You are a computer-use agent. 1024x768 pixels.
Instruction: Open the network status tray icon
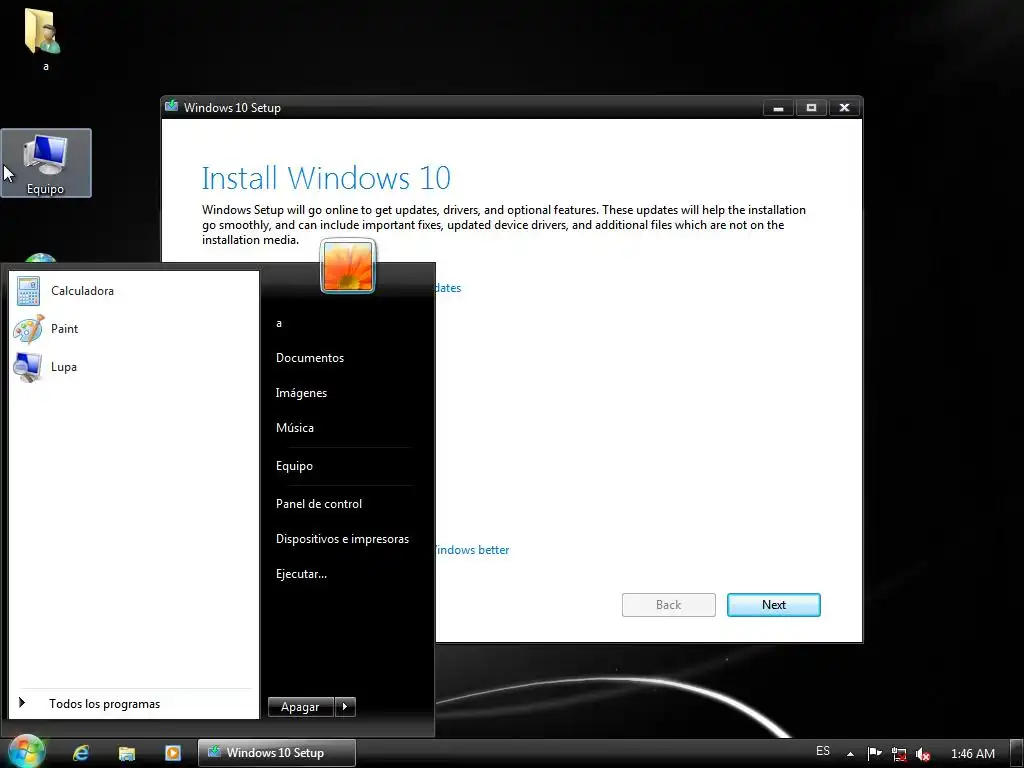pyautogui.click(x=899, y=754)
